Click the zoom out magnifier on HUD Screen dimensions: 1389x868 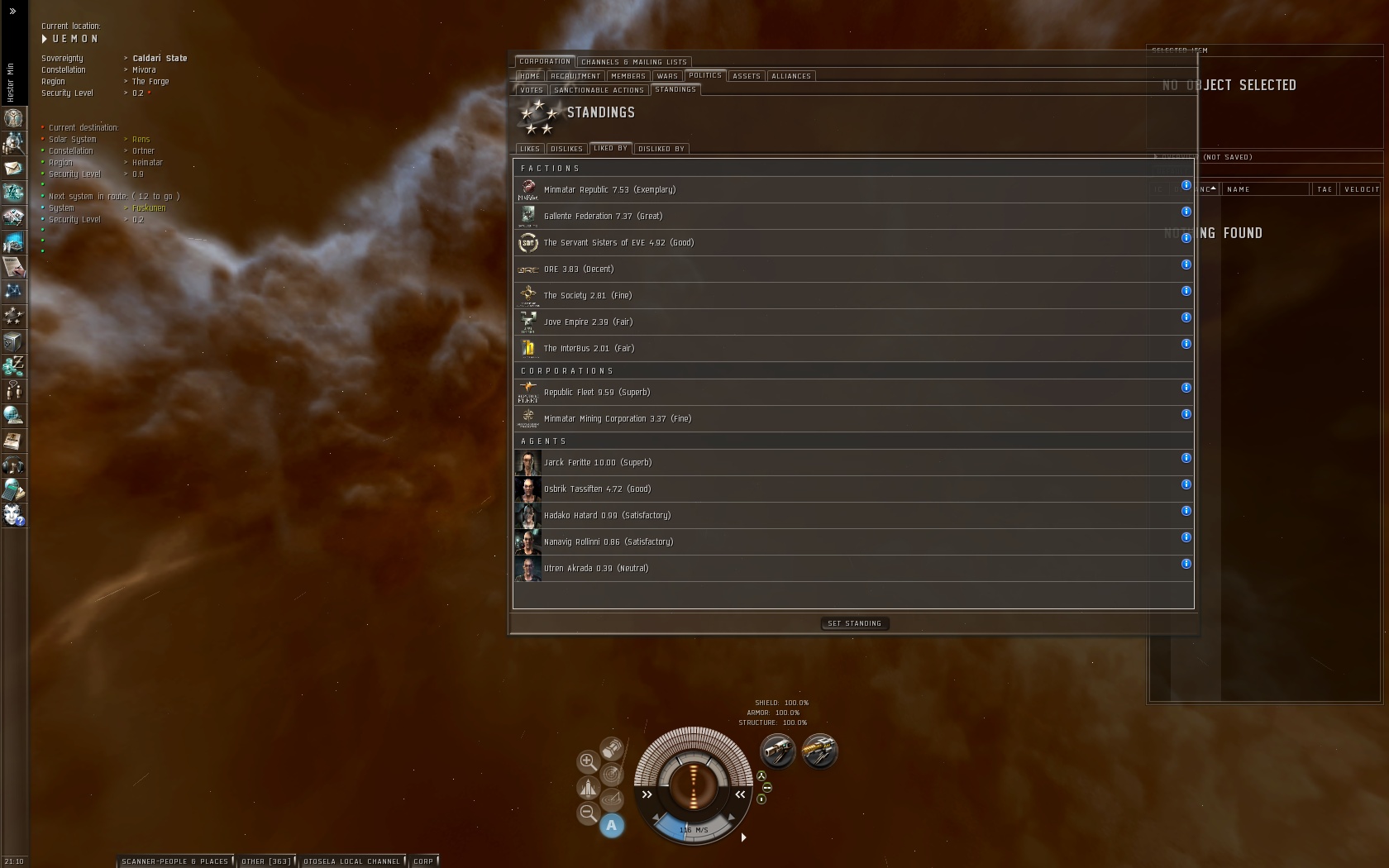click(588, 813)
